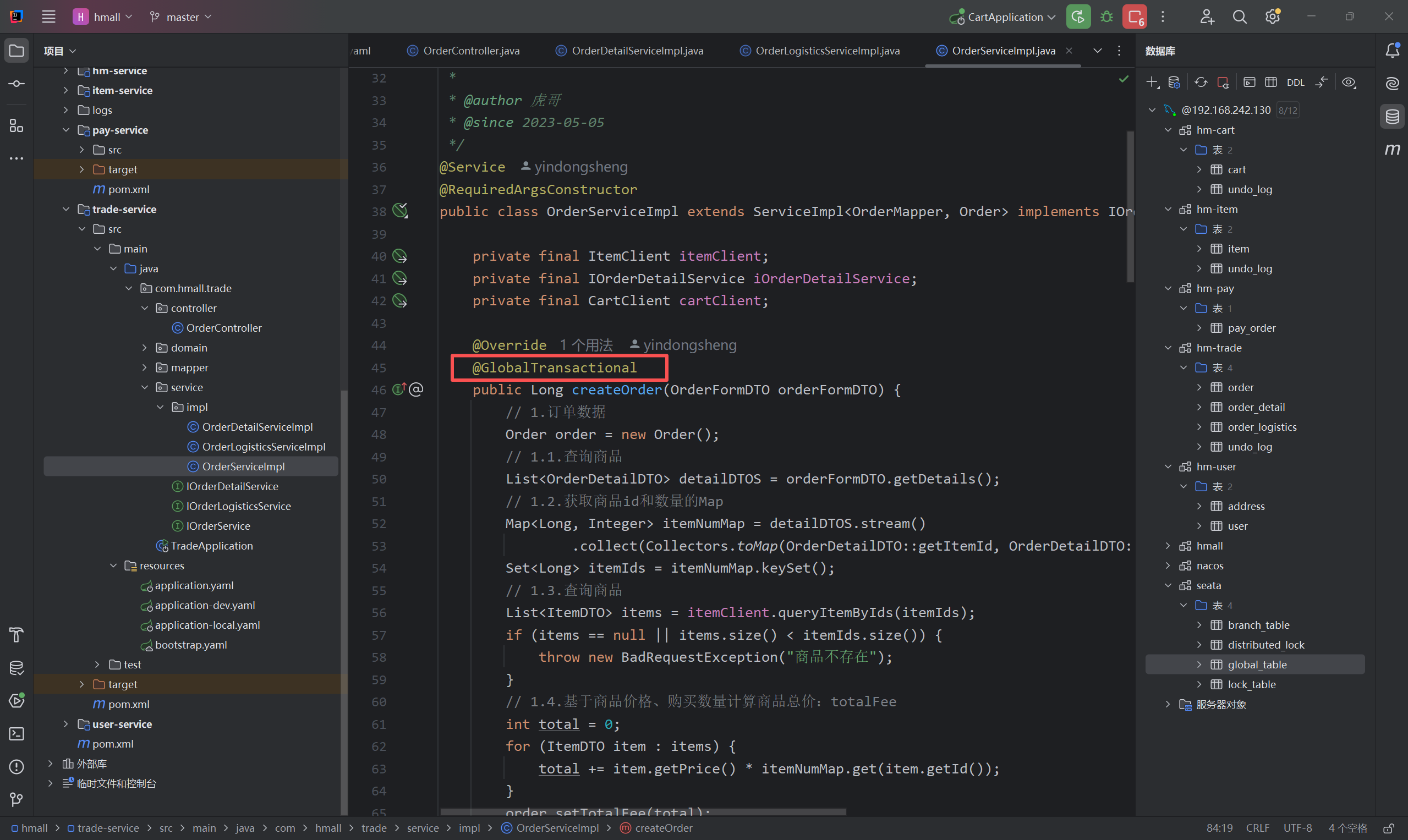Open the master branch dropdown
This screenshot has height=840, width=1408.
coord(181,17)
